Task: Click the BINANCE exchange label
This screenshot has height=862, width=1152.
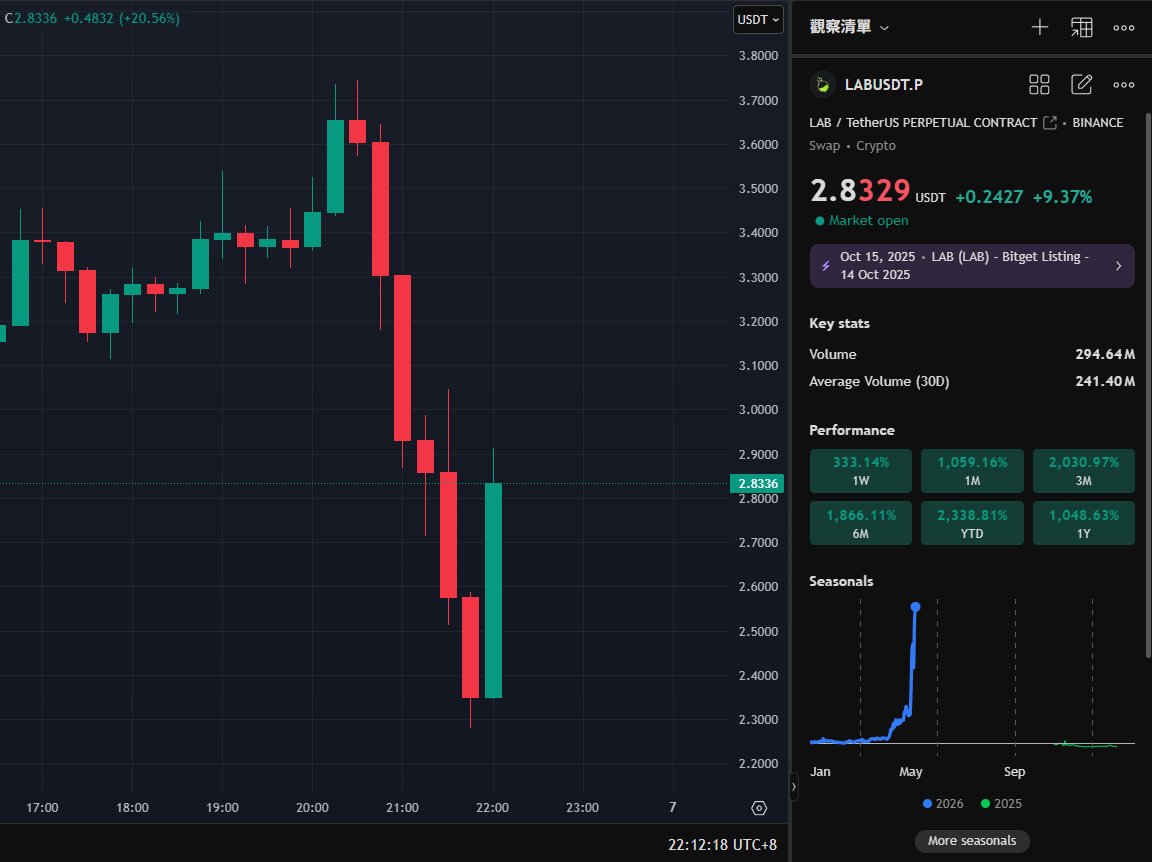Action: point(1098,123)
